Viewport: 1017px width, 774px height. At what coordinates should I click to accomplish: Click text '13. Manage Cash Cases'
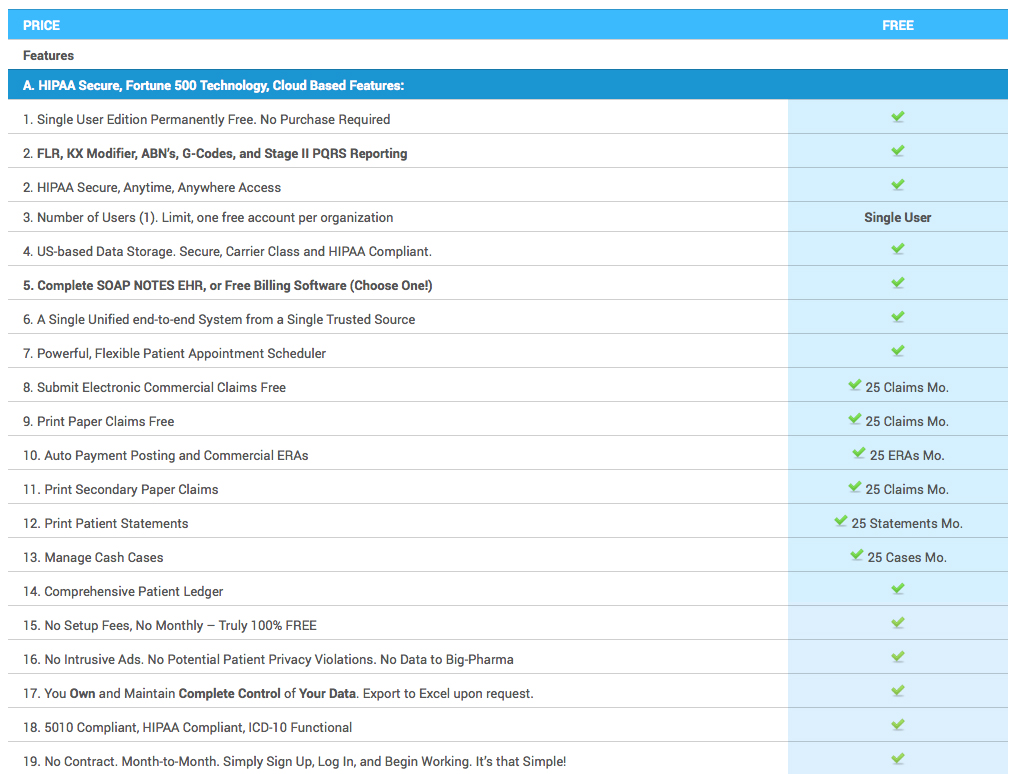(x=93, y=557)
